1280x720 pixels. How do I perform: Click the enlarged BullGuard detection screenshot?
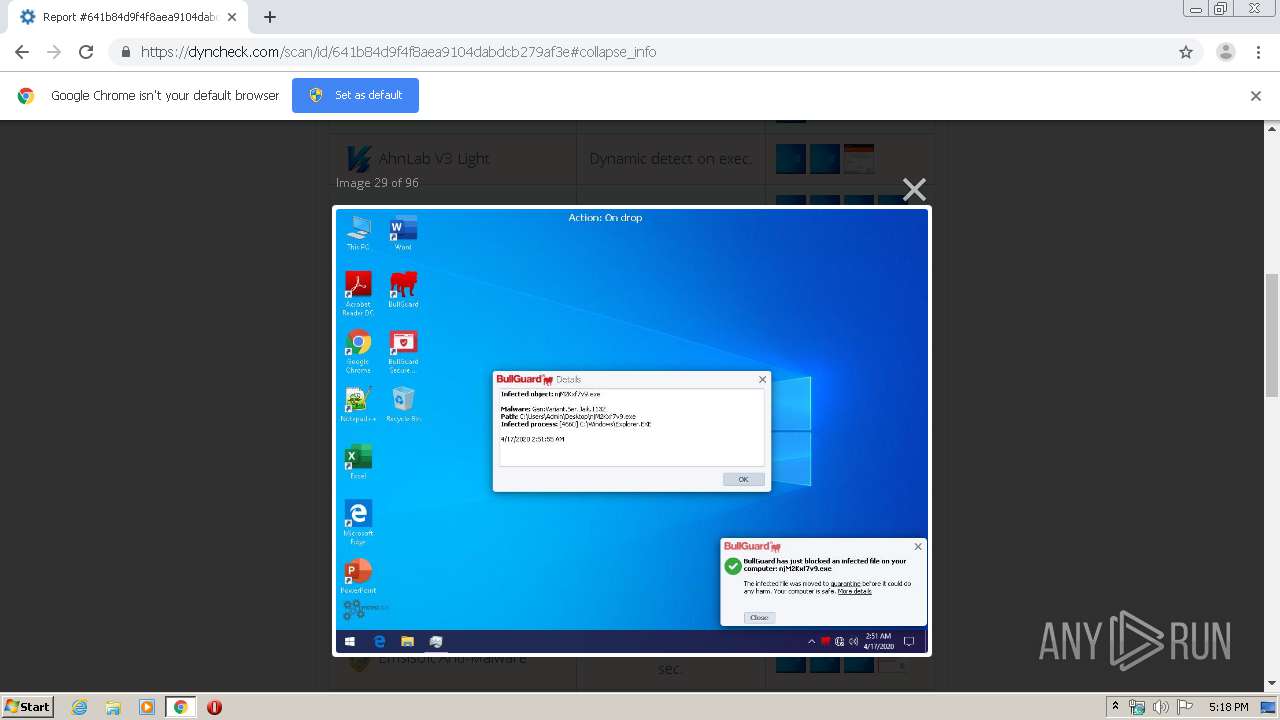tap(632, 431)
